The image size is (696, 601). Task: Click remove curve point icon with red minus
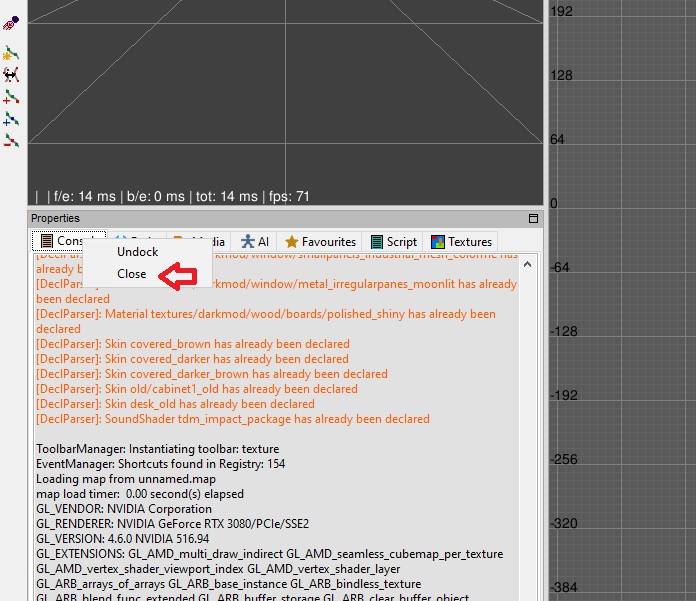[11, 141]
